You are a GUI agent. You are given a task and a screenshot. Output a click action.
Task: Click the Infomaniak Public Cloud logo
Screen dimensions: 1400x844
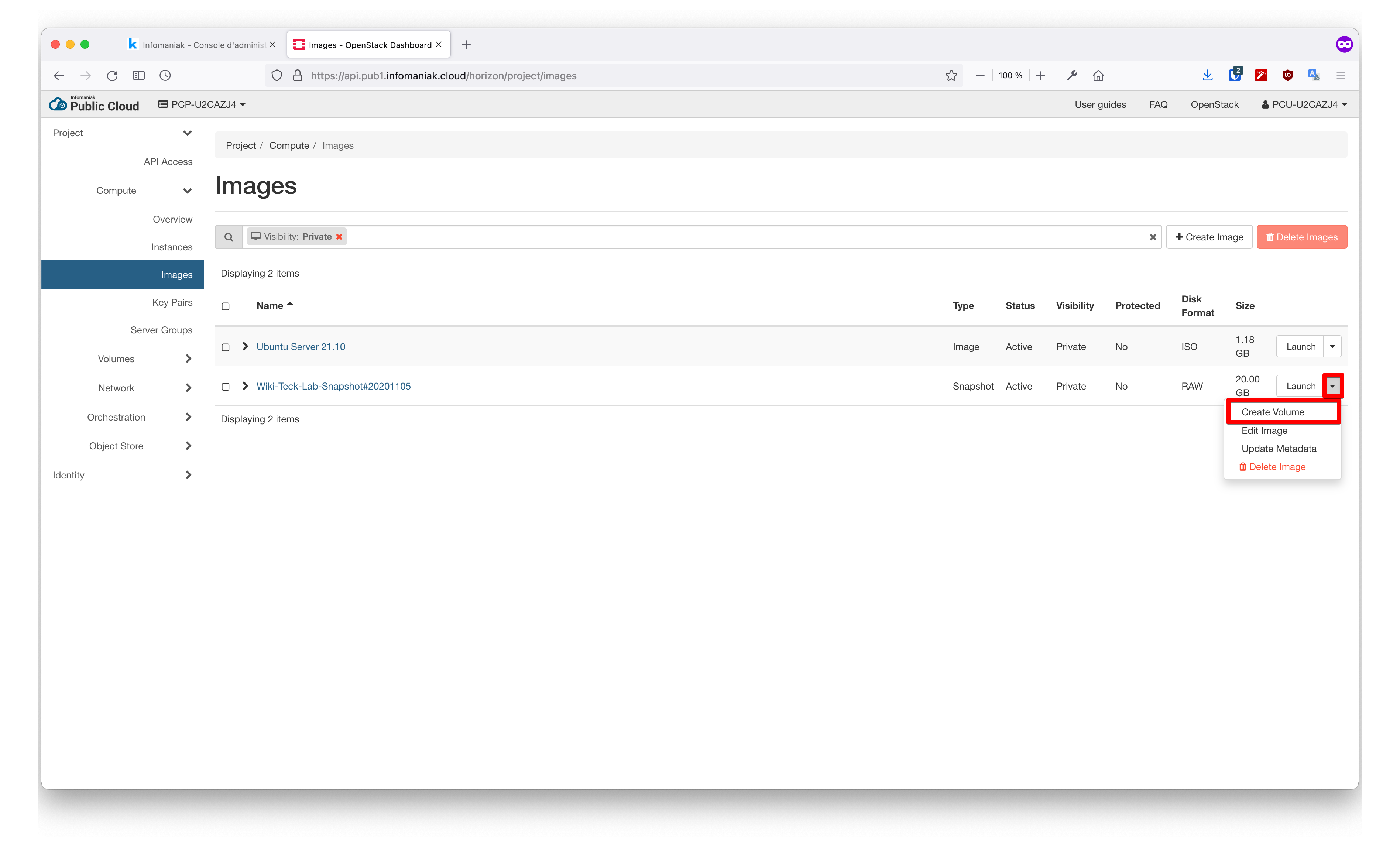click(94, 104)
